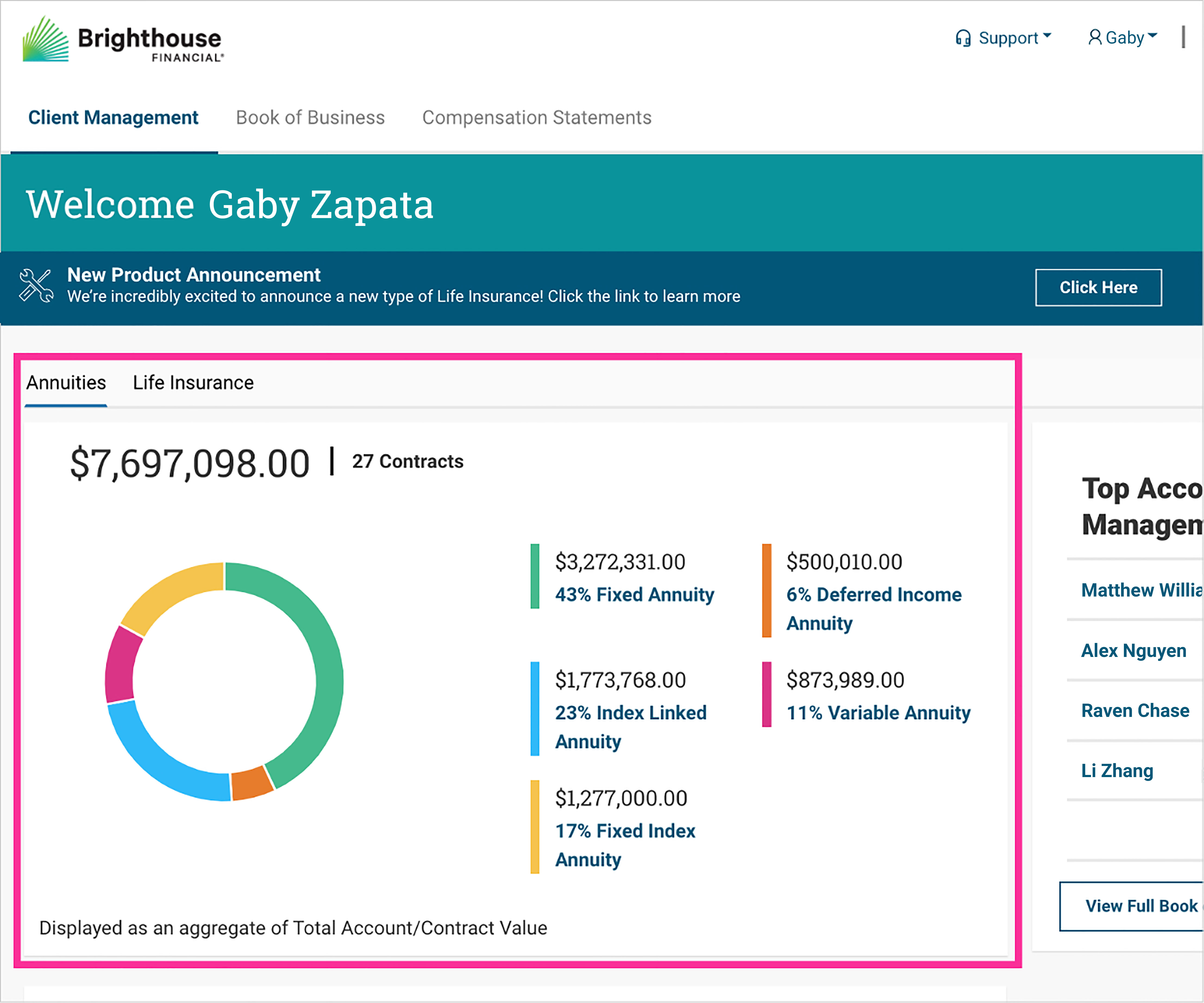Open the 43% Fixed Annuity link
The height and width of the screenshot is (1003, 1204).
634,594
